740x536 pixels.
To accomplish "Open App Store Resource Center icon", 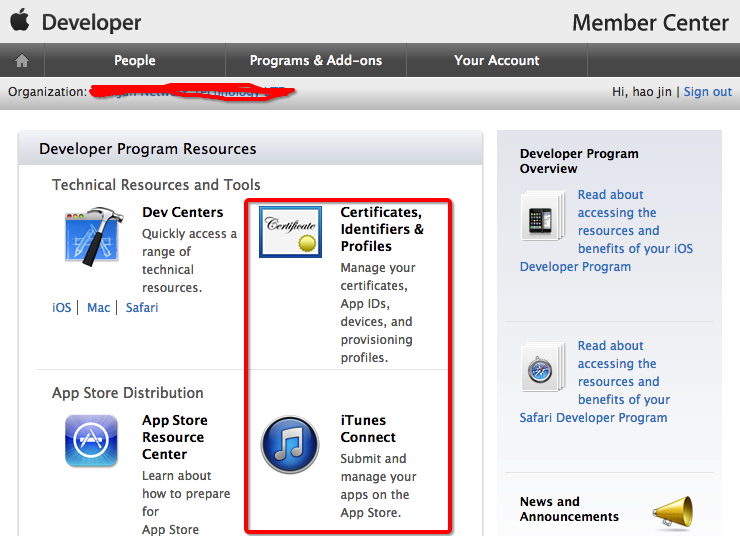I will point(91,441).
